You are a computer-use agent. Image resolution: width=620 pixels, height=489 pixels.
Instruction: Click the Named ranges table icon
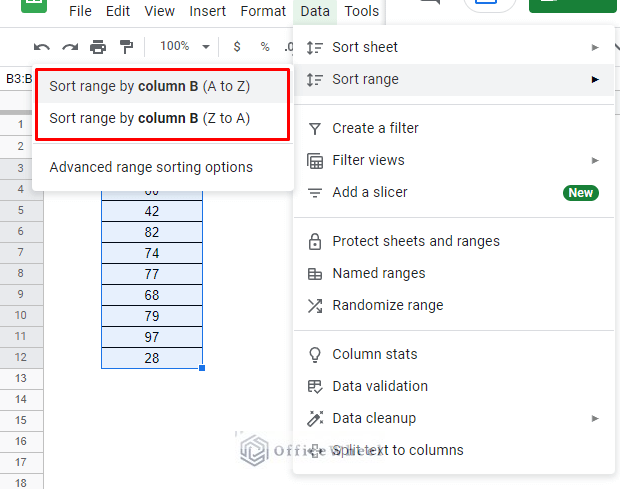pyautogui.click(x=315, y=274)
